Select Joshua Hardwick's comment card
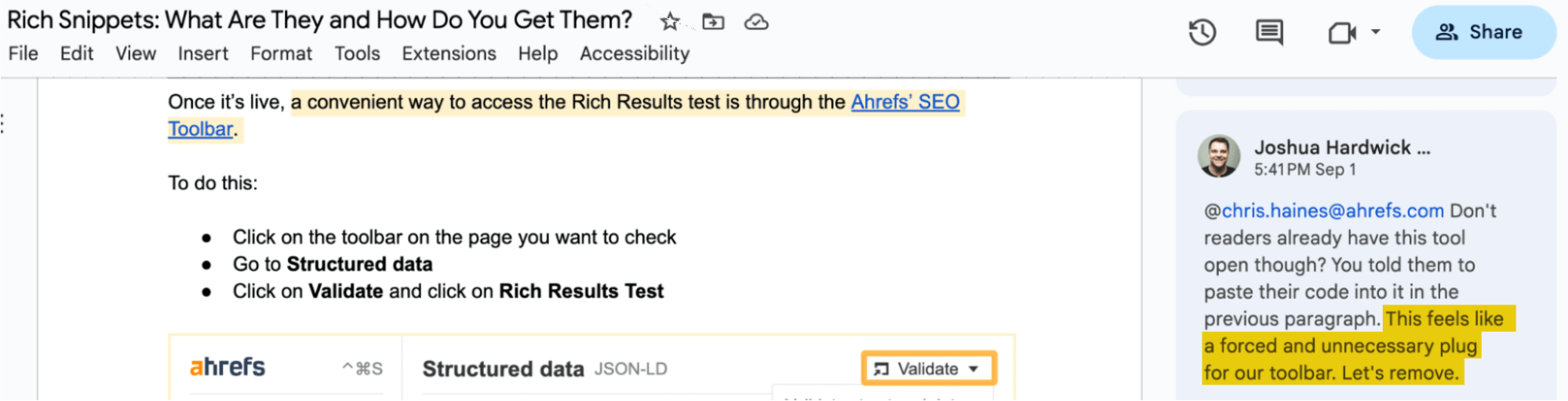This screenshot has height=401, width=1568. (x=1365, y=259)
